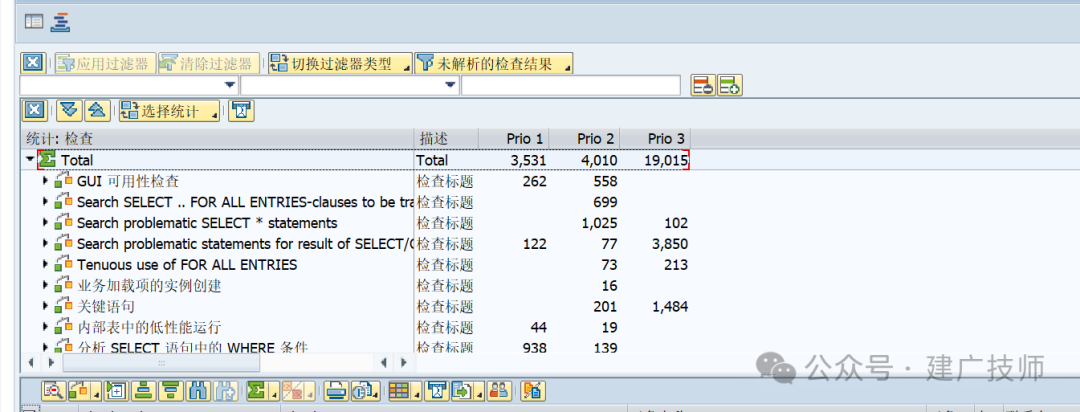Click the Prio 3 value 3,850

click(x=669, y=244)
